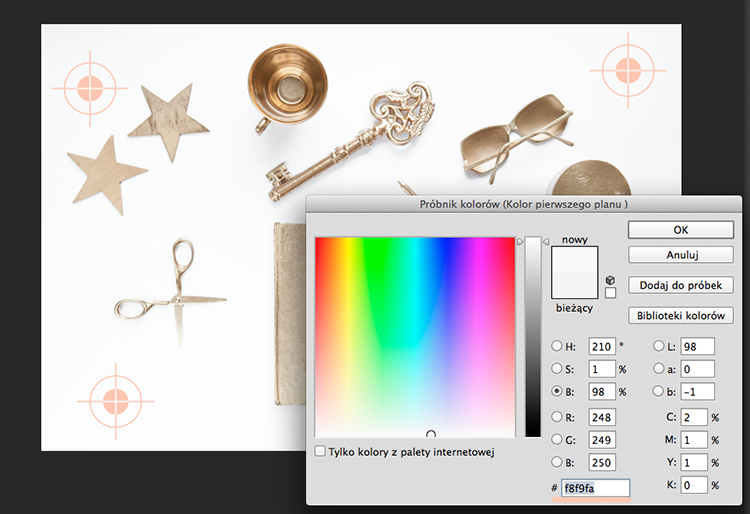Select the H hue radio button
Screen dimensions: 750x514
point(556,346)
